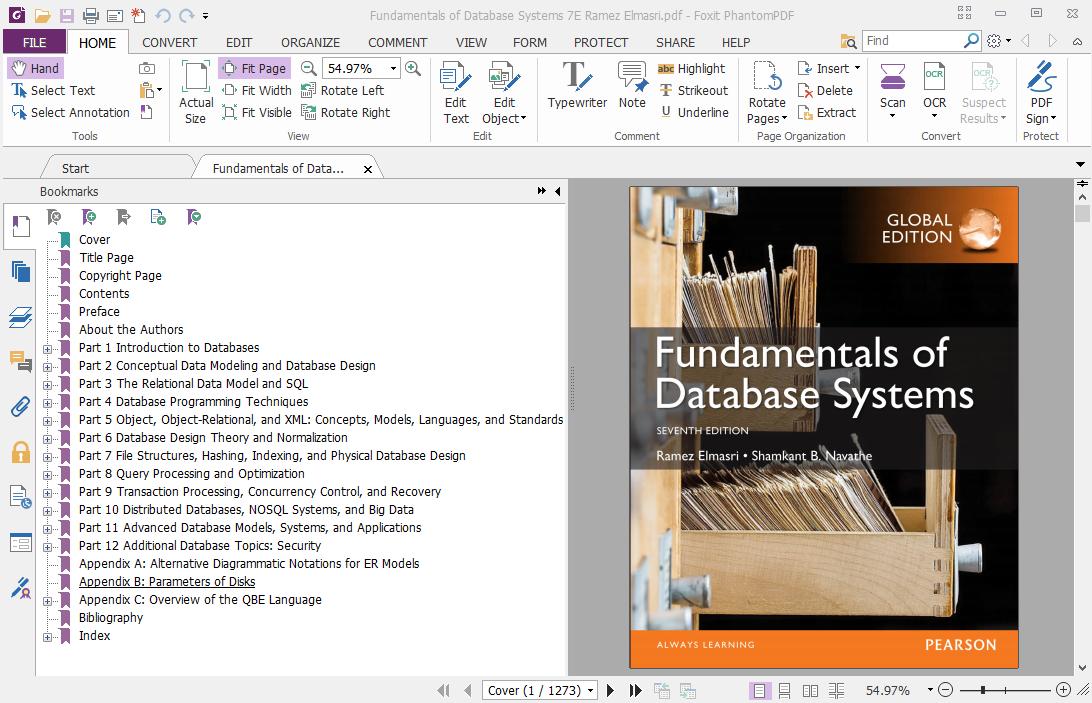Click Delete pages button
Screen dimensions: 1092x703
pos(825,91)
